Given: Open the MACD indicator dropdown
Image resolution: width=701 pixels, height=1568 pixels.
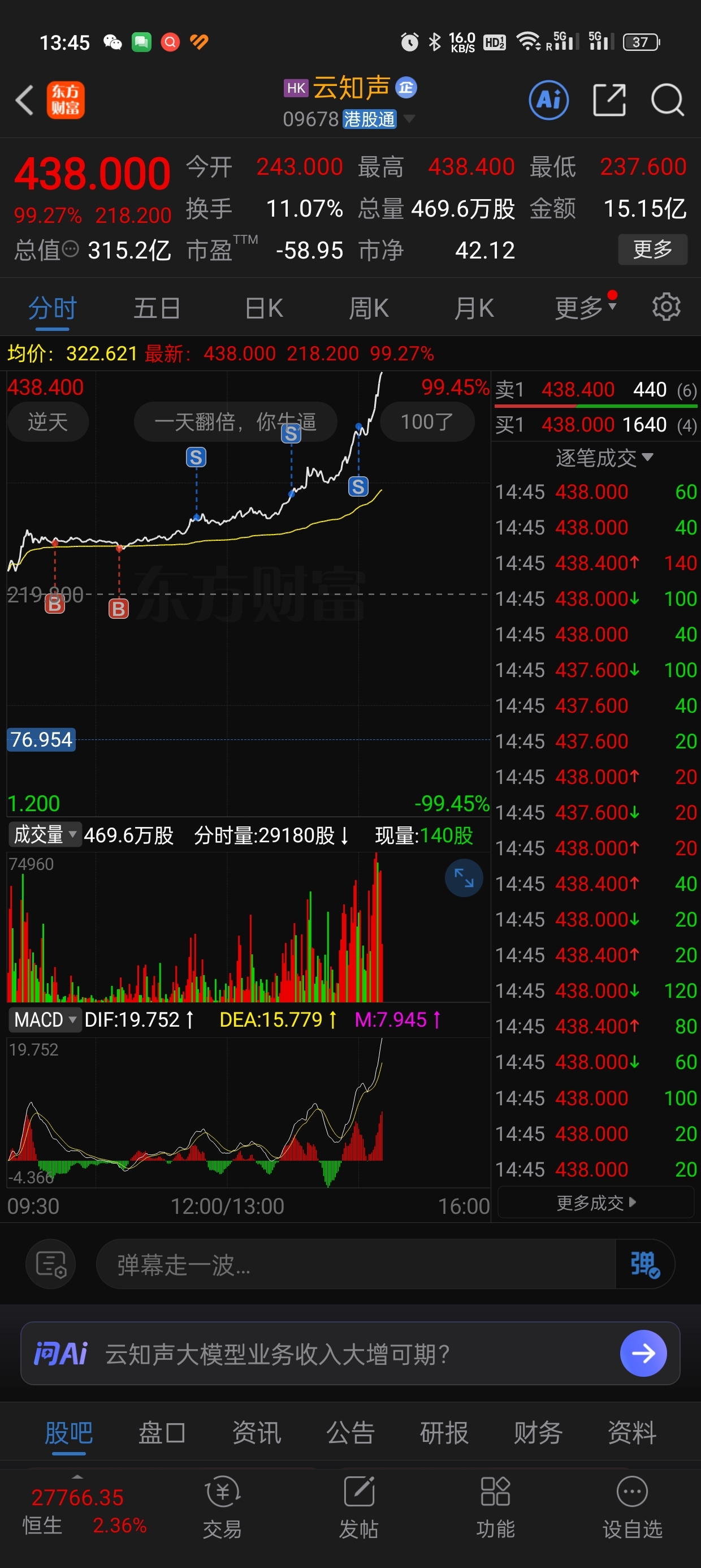Looking at the screenshot, I should tap(45, 1019).
